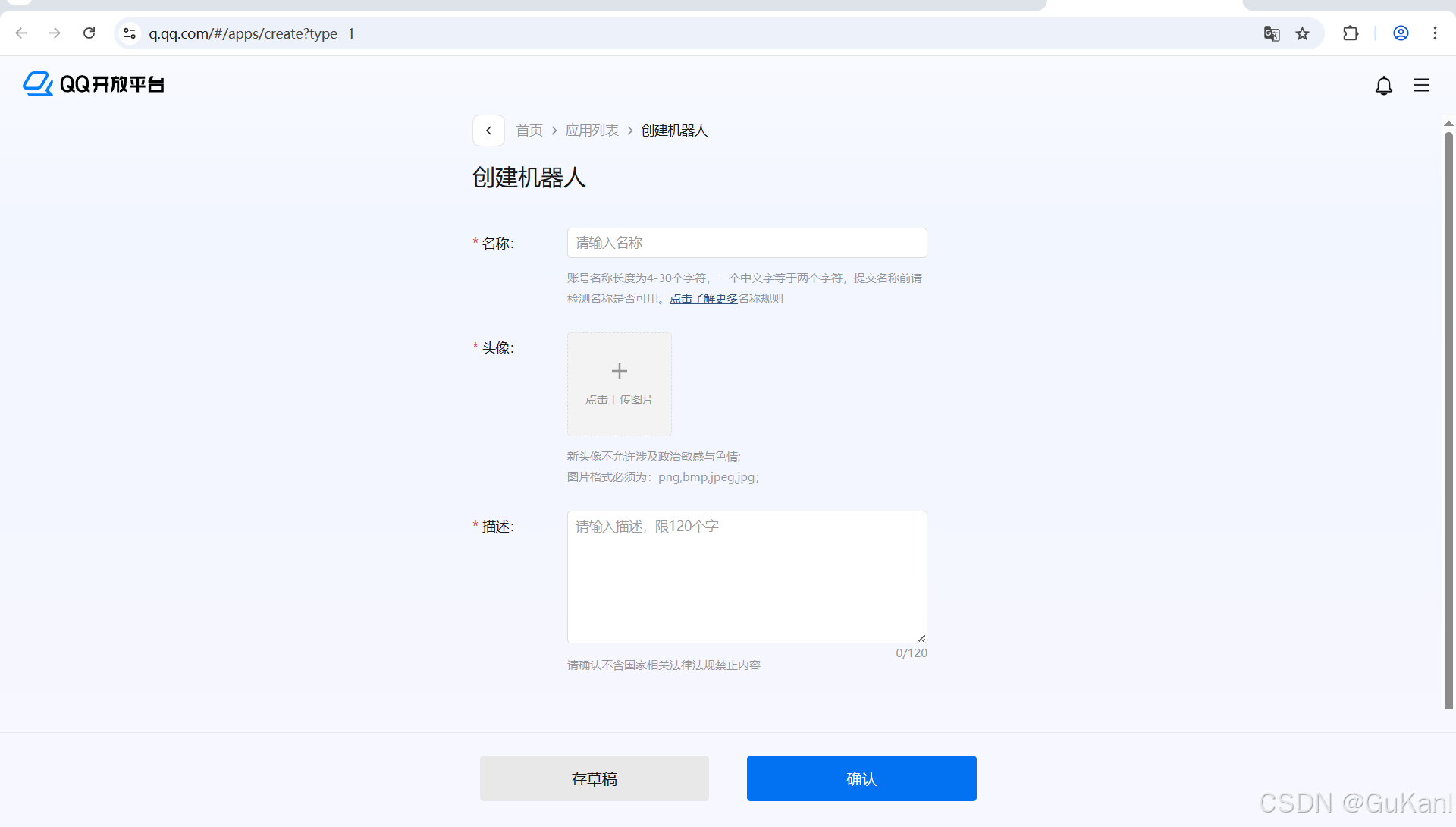The height and width of the screenshot is (827, 1456).
Task: Click inside the 请输入名称 name field
Action: tap(747, 242)
